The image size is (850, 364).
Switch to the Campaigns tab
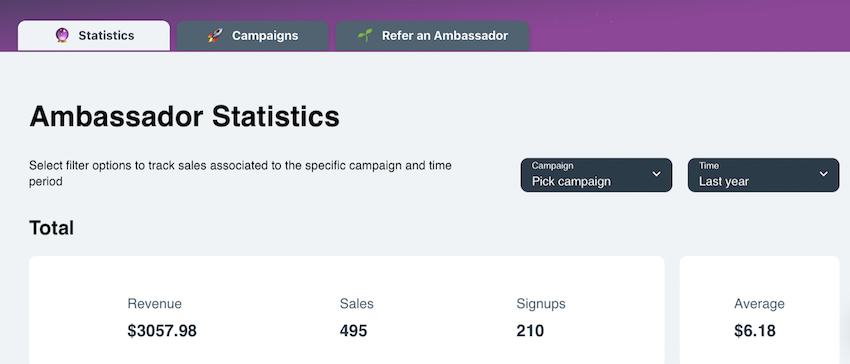pyautogui.click(x=253, y=36)
